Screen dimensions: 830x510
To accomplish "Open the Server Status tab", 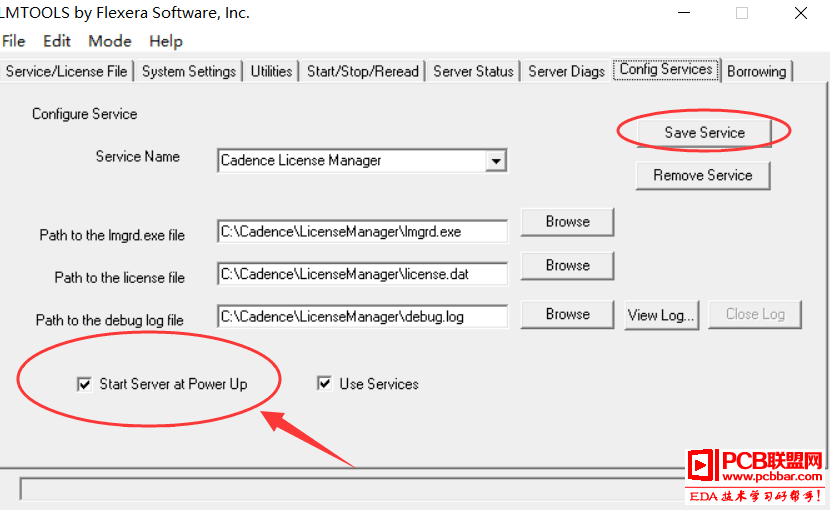I will click(473, 71).
